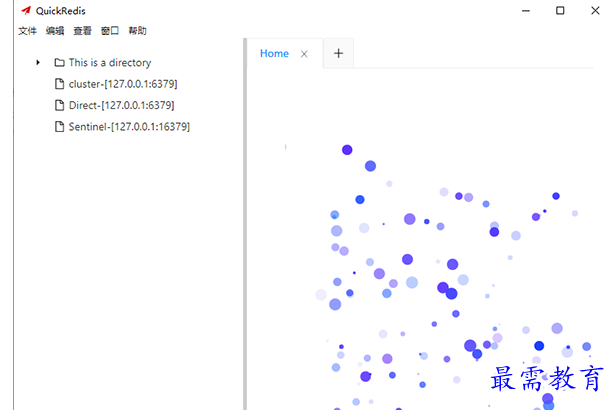Add a new tab with plus button
The height and width of the screenshot is (410, 612).
point(338,53)
